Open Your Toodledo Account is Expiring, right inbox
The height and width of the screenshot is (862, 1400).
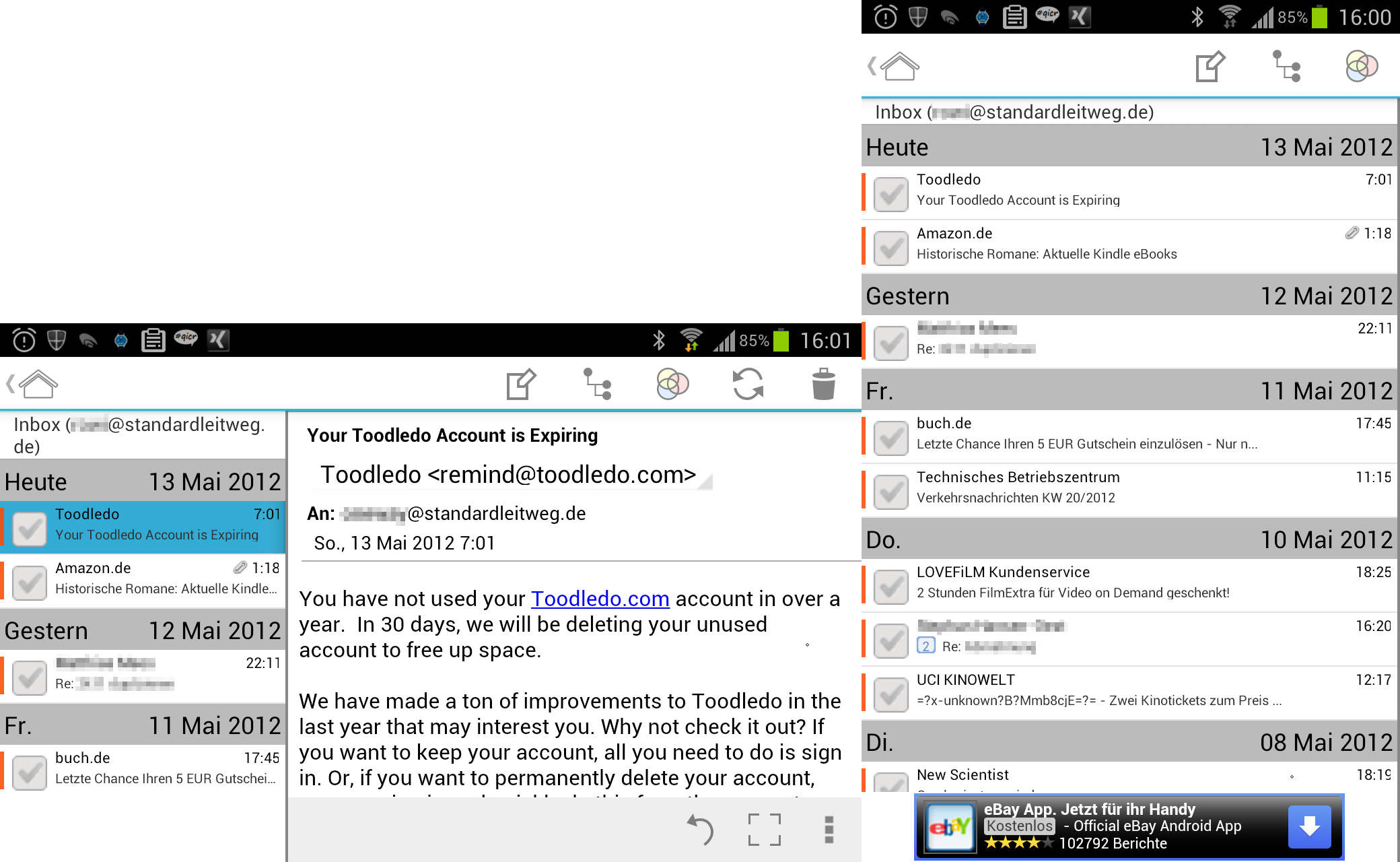click(1018, 200)
